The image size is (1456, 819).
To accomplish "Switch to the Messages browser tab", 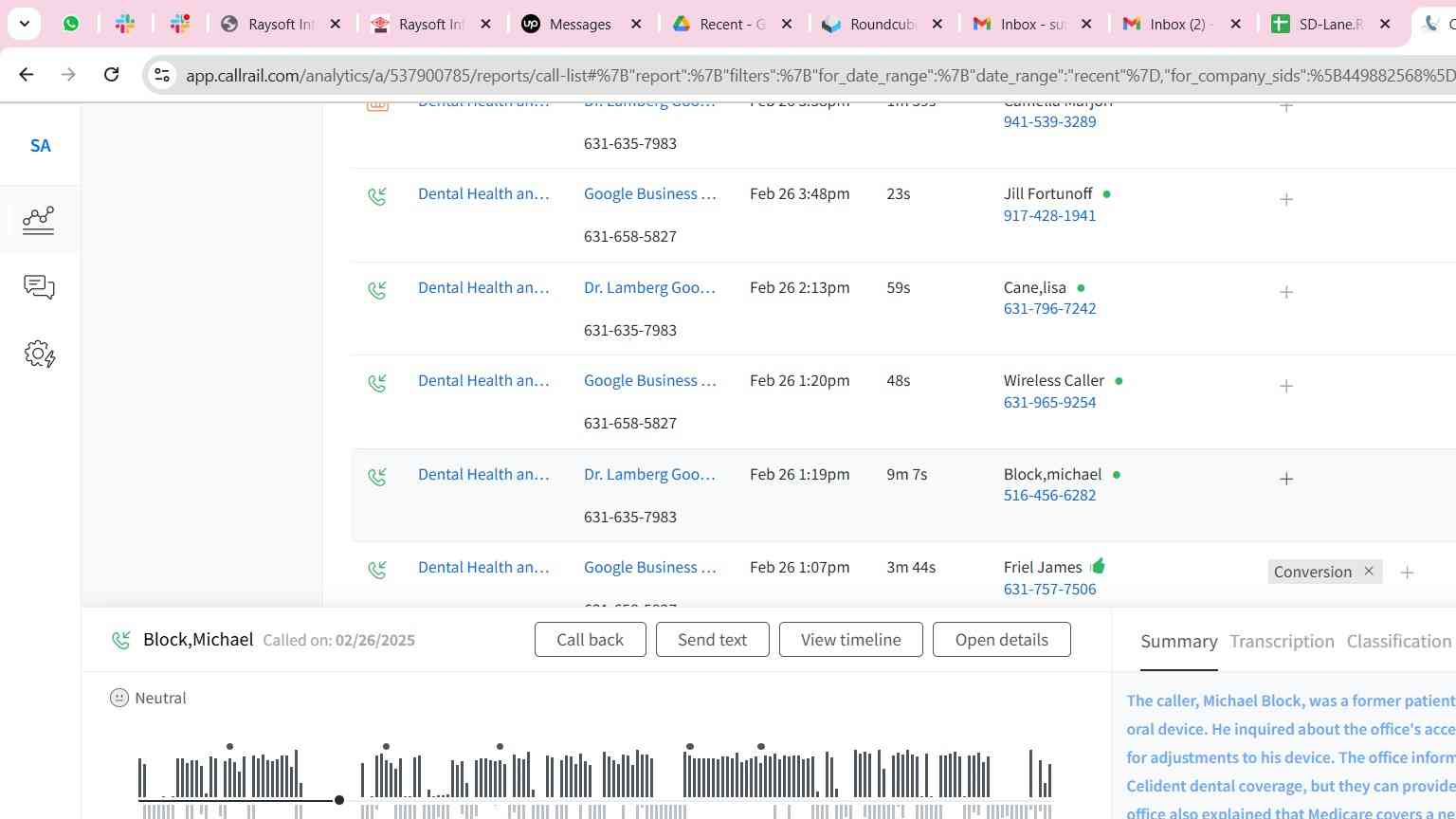I will [x=581, y=25].
